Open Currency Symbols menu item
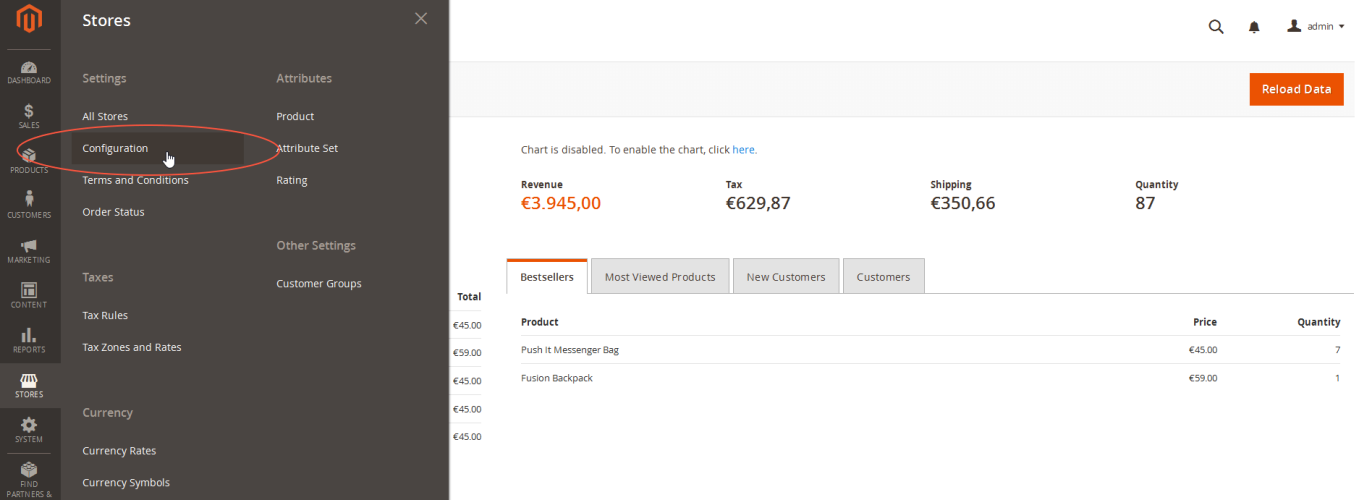 [x=126, y=482]
